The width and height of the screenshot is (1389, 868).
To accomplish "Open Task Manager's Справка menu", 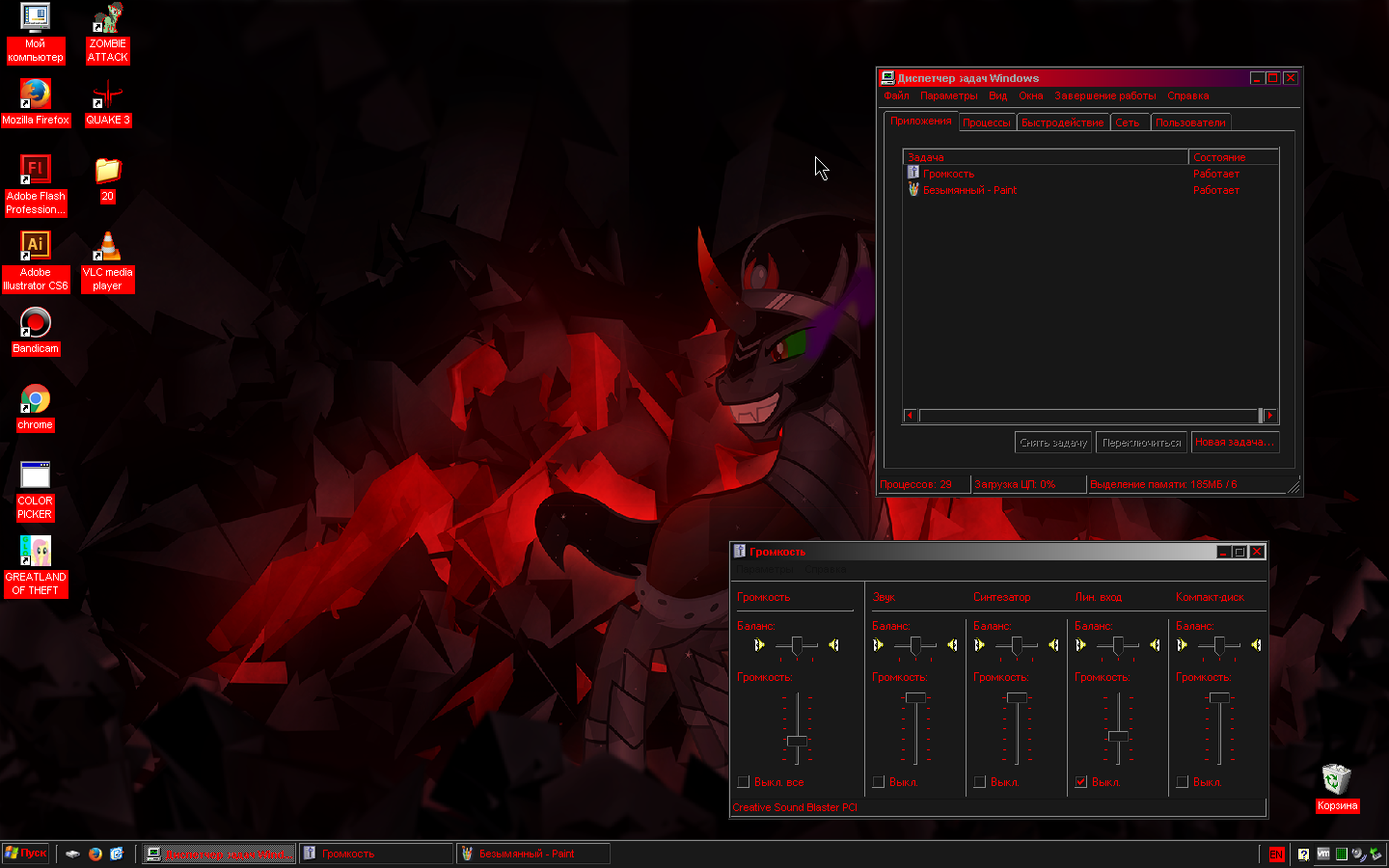I will pos(1187,95).
